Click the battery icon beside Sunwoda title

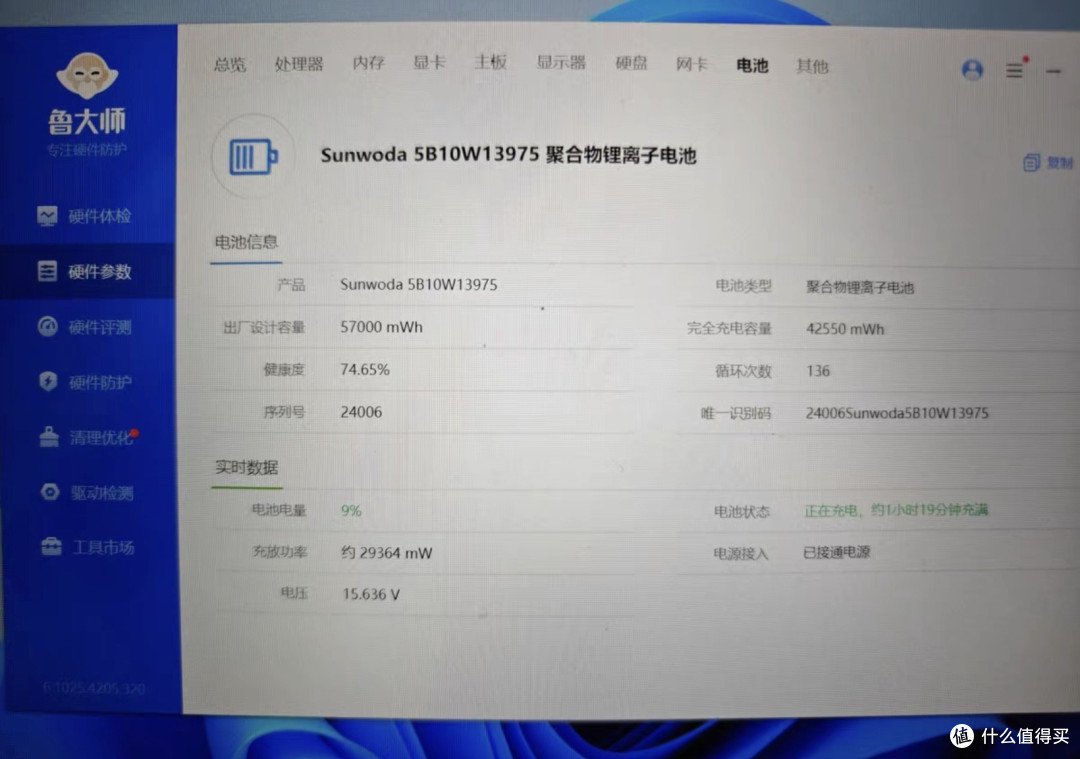coord(253,157)
